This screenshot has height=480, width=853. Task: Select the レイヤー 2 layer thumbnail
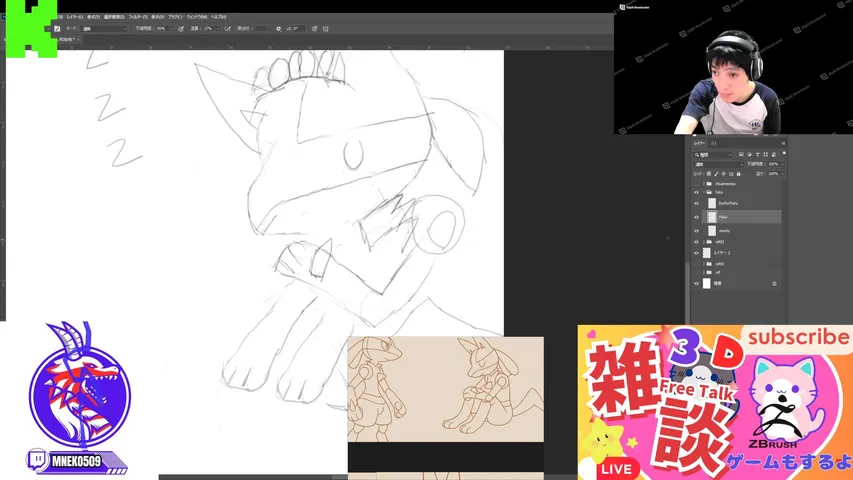(707, 253)
